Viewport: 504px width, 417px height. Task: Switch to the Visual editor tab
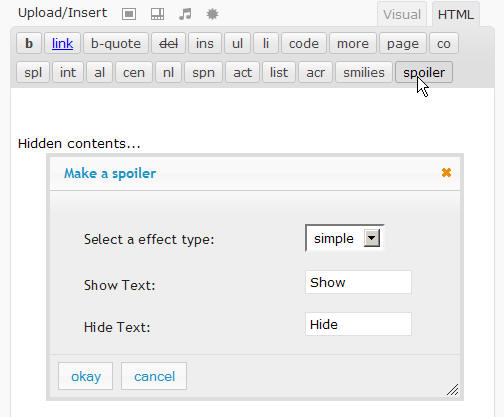(402, 14)
